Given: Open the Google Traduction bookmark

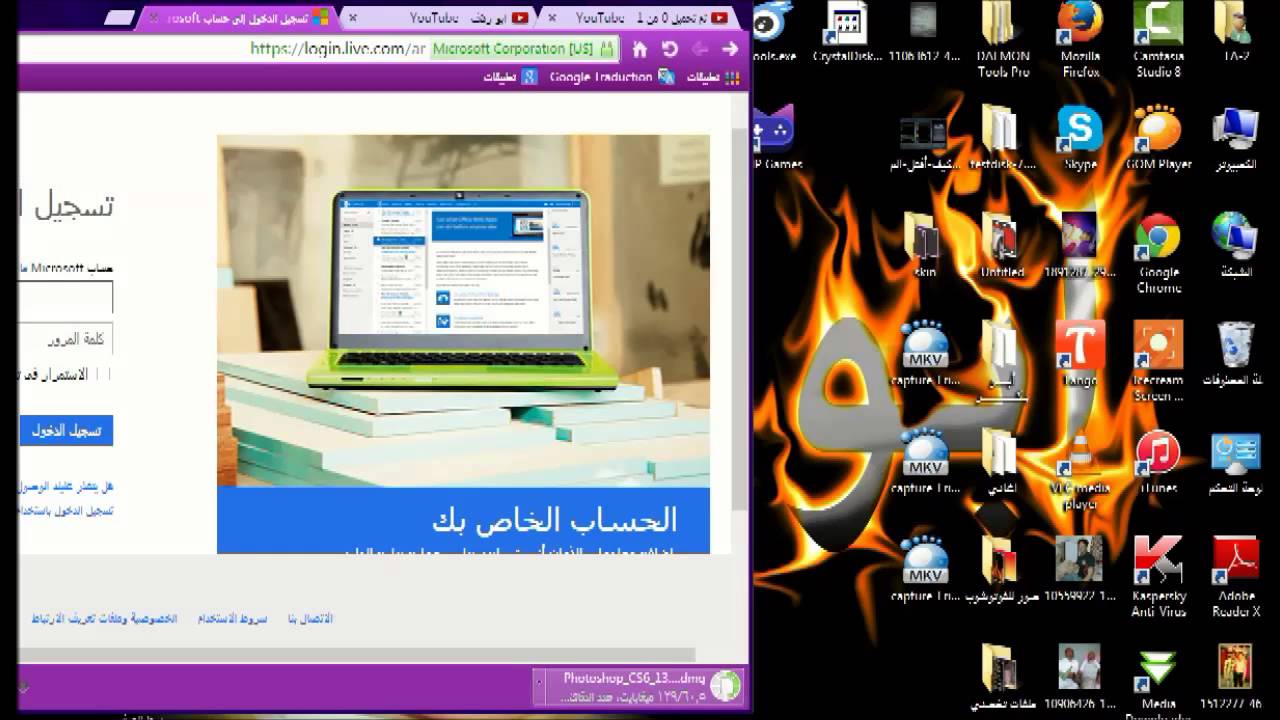Looking at the screenshot, I should click(x=612, y=77).
